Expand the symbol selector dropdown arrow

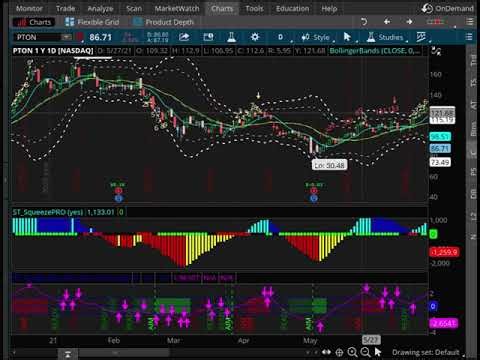point(67,37)
